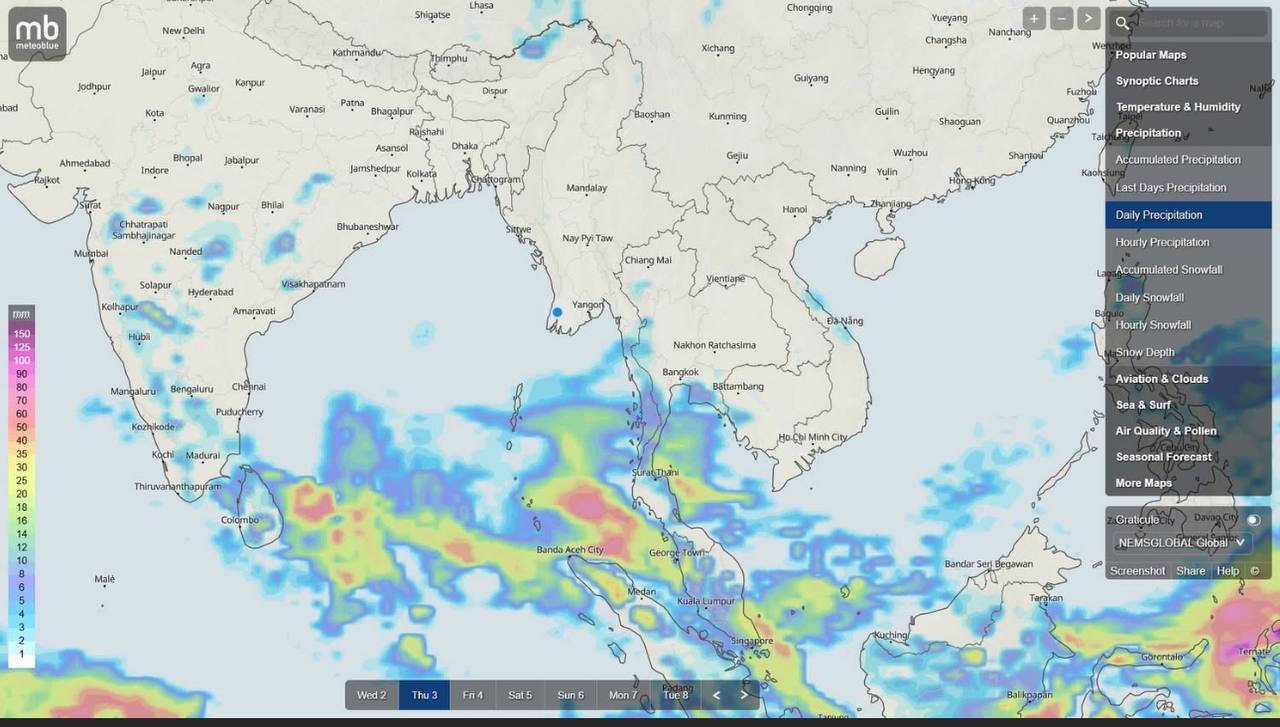Screen dimensions: 1280x727
Task: Collapse the side menu using the arrow button
Action: pyautogui.click(x=1088, y=19)
